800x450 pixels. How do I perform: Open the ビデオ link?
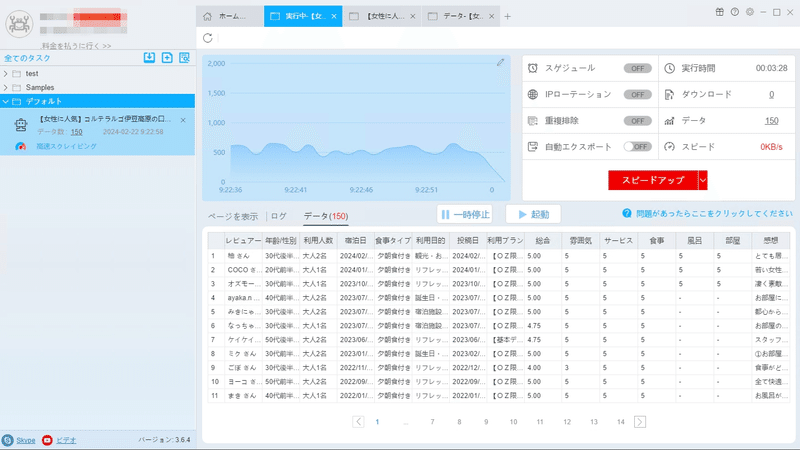(x=66, y=440)
